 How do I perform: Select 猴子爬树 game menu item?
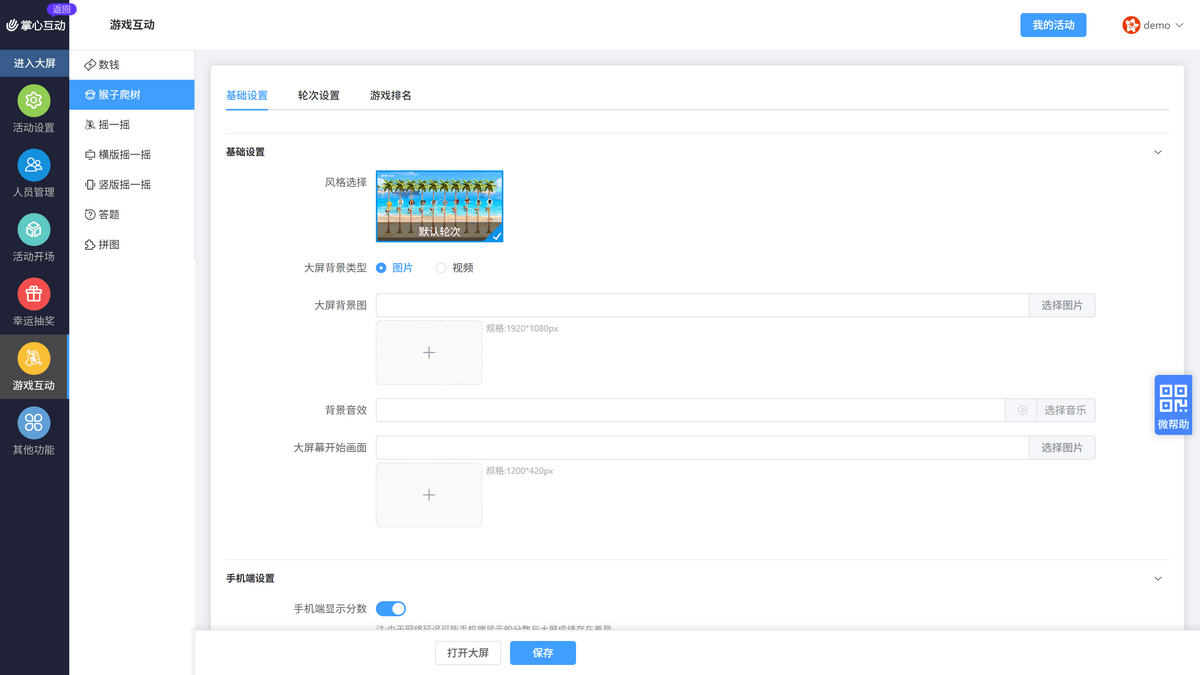(x=132, y=95)
